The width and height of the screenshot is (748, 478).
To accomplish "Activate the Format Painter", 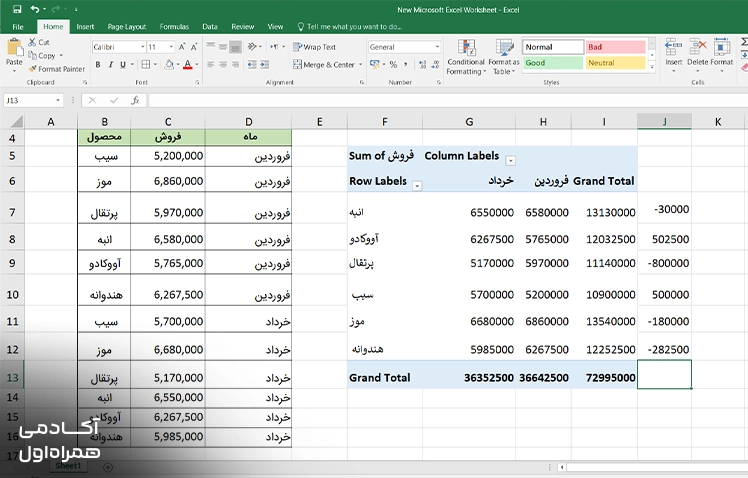I will (x=56, y=69).
